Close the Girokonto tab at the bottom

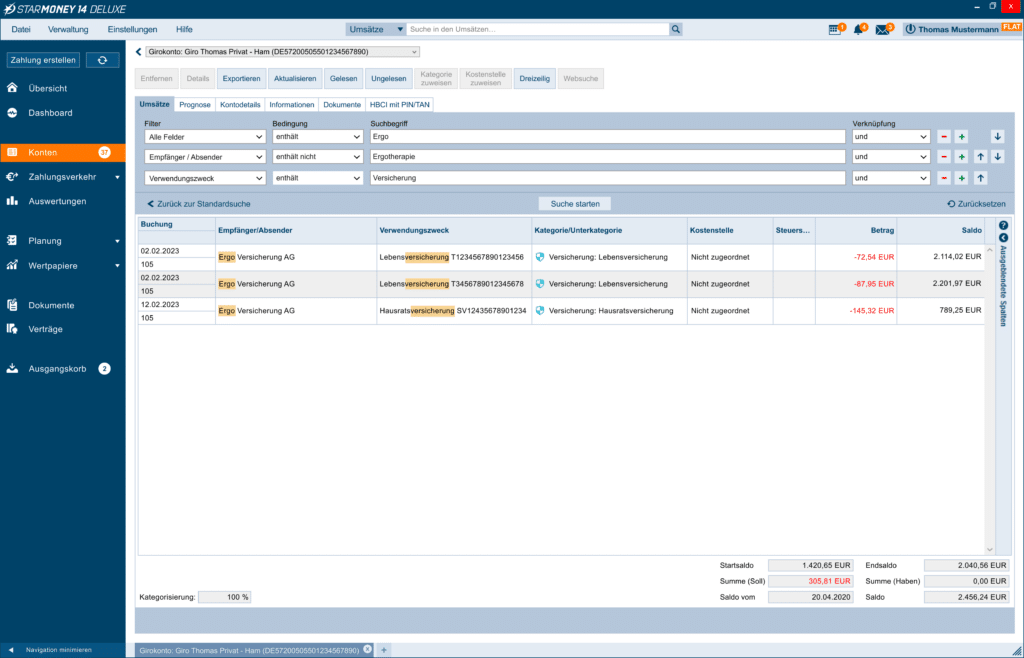click(367, 649)
